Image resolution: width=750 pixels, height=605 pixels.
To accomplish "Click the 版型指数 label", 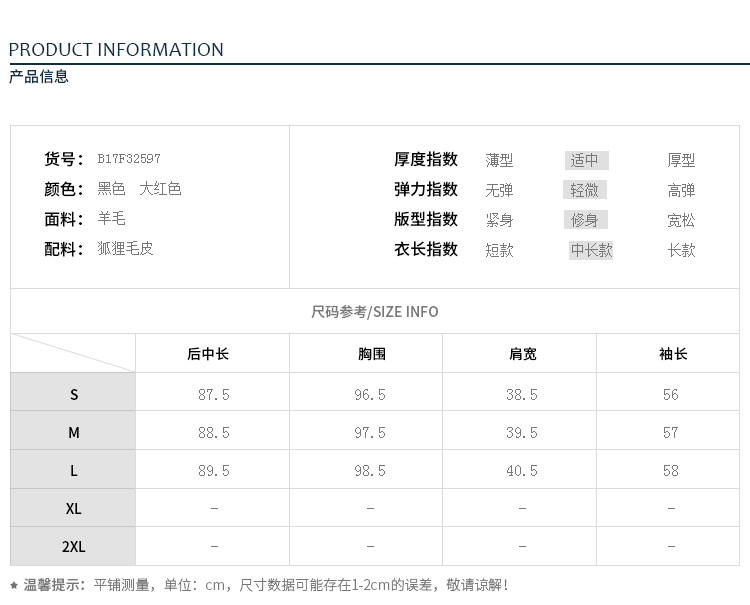I will coord(426,220).
